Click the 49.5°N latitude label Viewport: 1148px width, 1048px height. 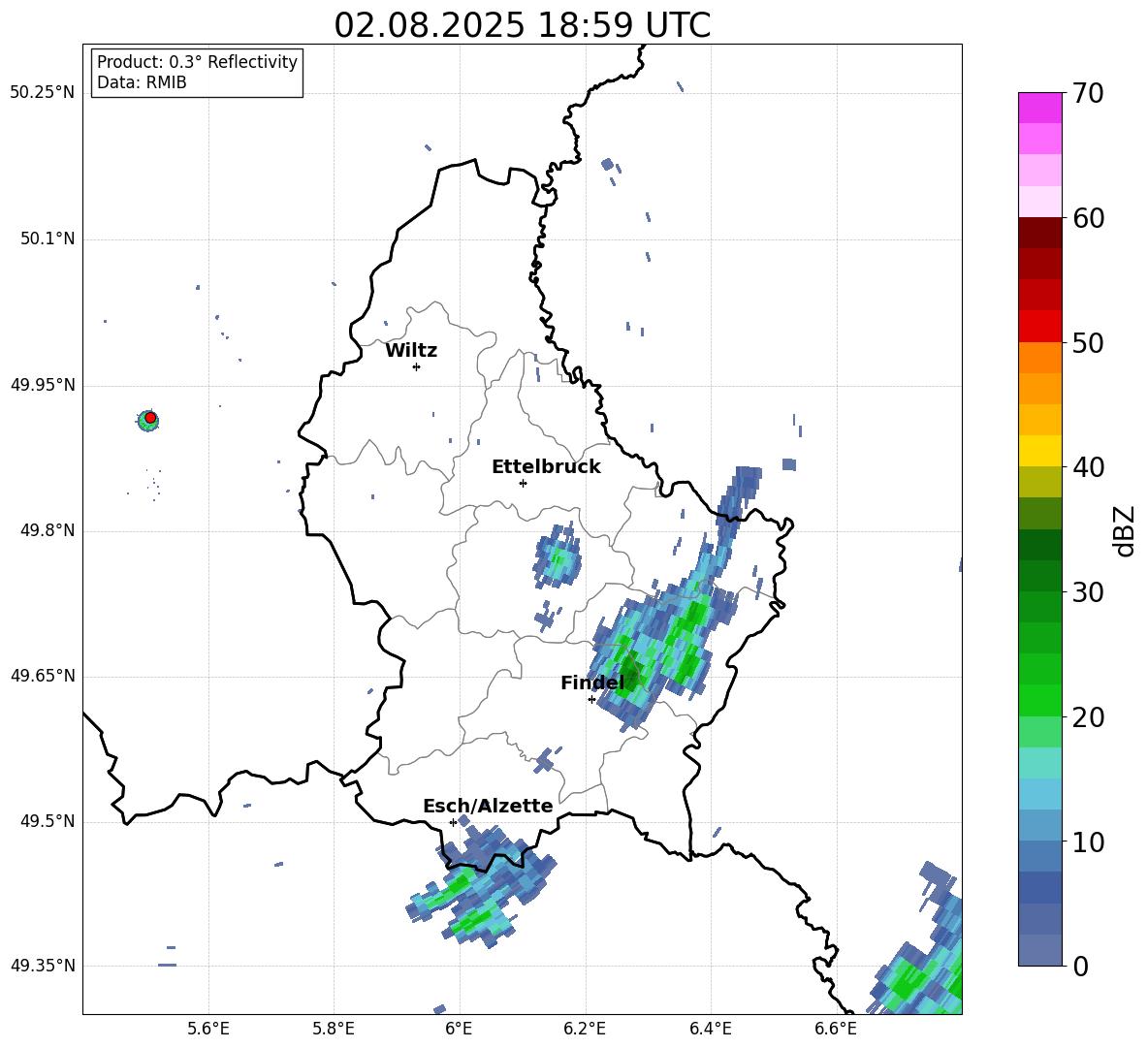[47, 822]
